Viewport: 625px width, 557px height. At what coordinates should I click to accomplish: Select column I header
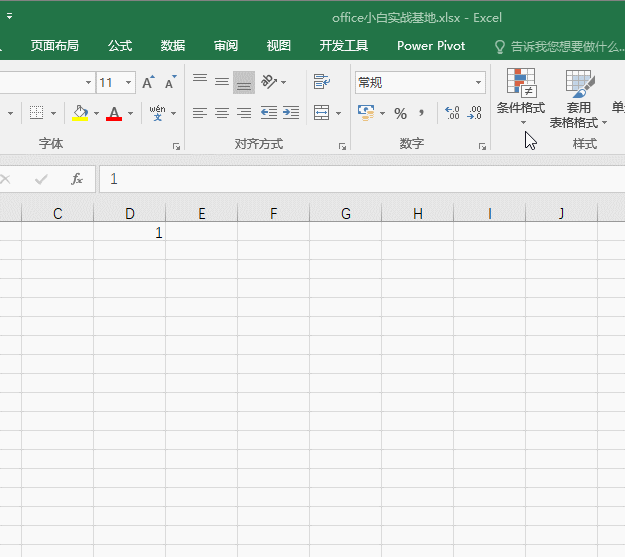[x=489, y=213]
